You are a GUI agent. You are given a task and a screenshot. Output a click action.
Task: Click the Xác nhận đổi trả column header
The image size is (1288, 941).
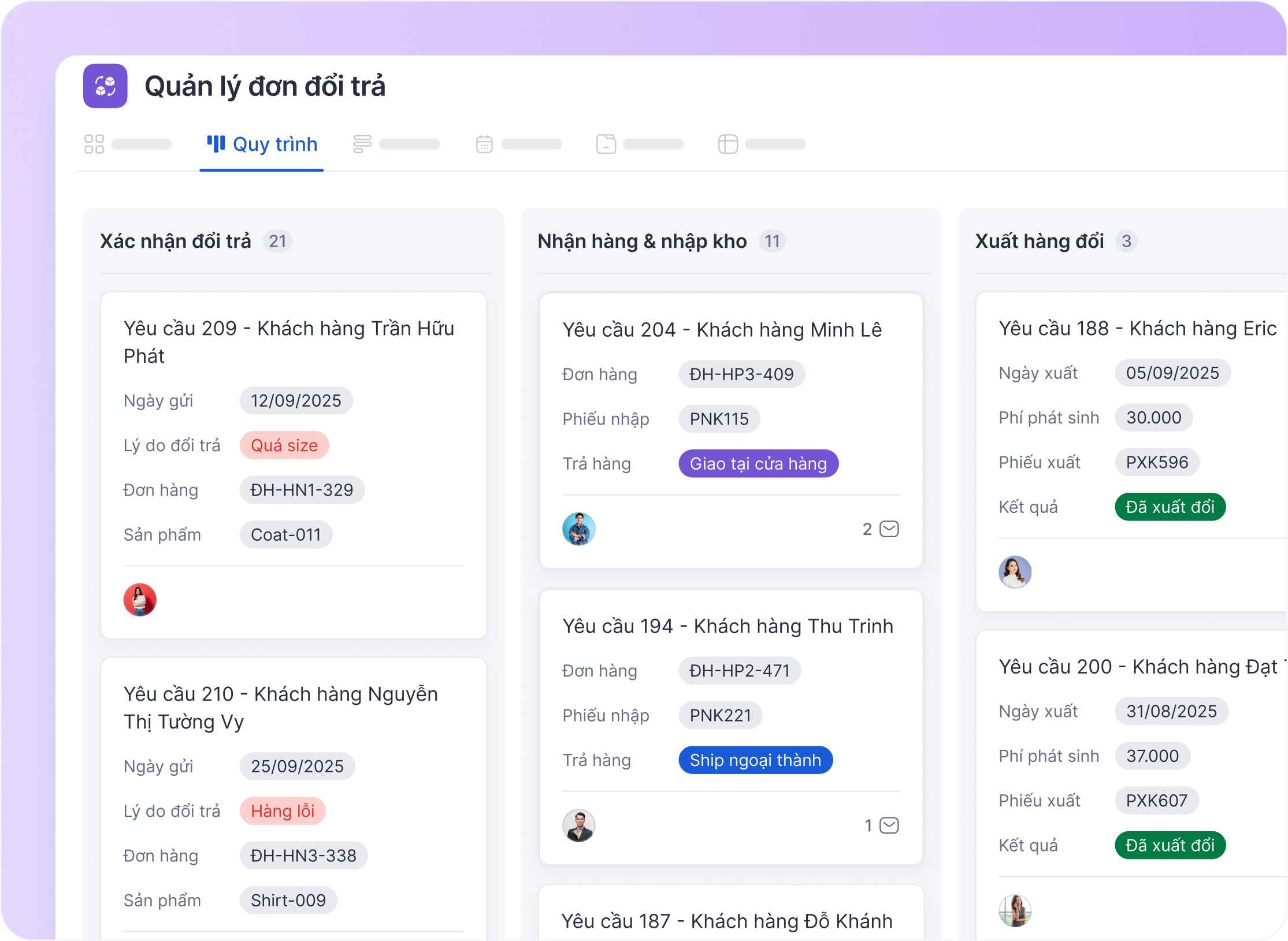(x=176, y=241)
